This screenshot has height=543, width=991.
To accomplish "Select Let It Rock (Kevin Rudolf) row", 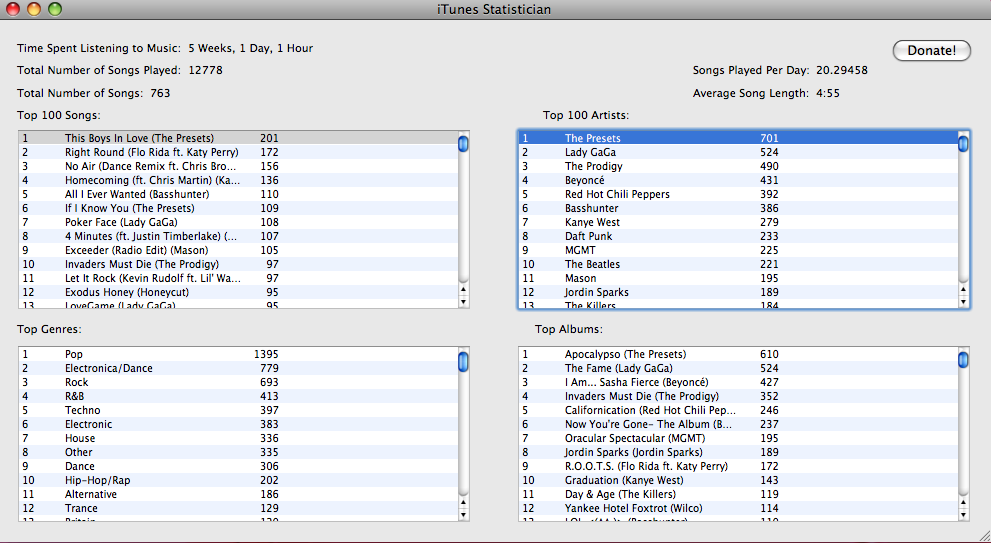I will point(238,278).
